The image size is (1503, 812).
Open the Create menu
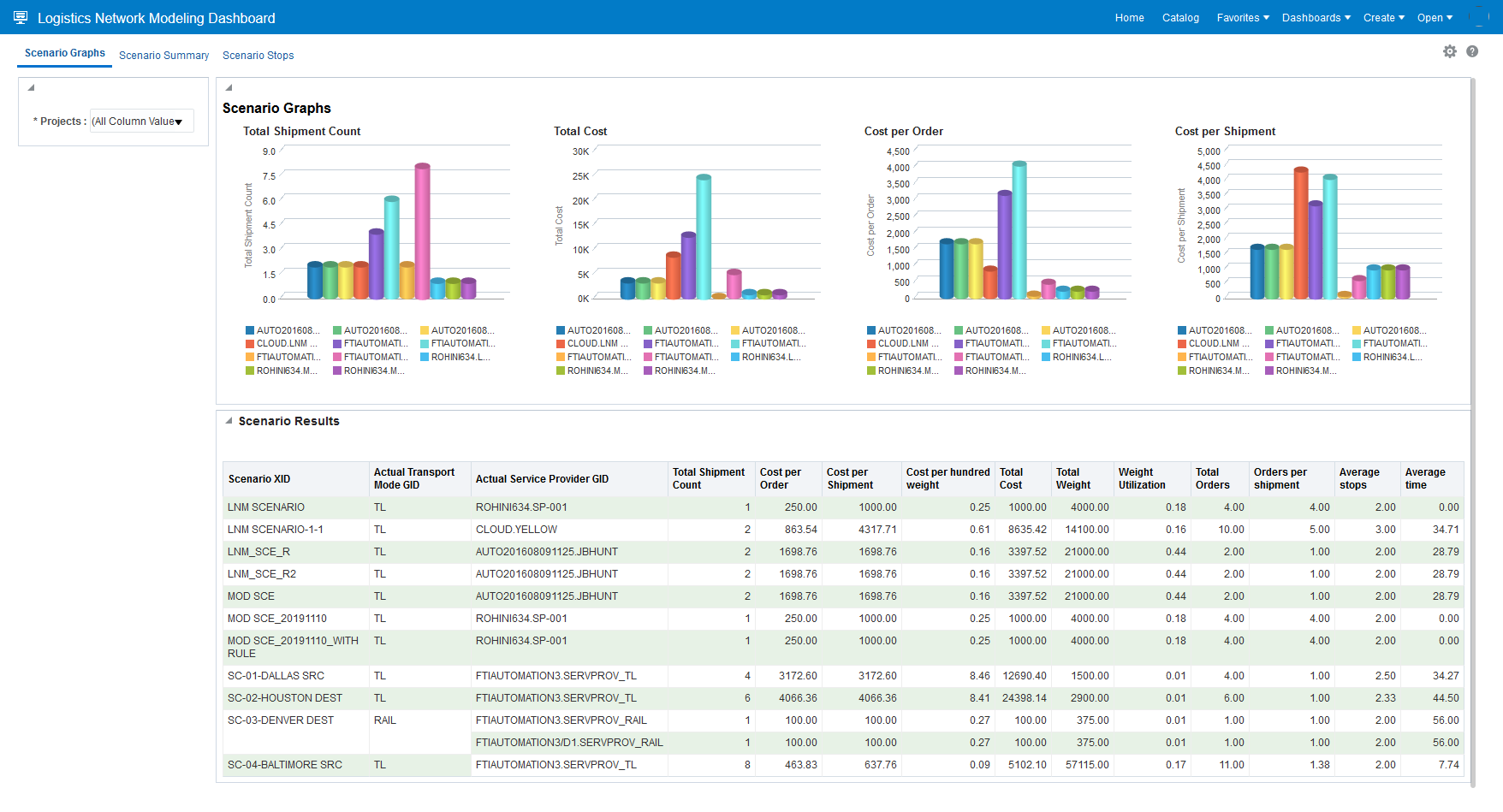(x=1383, y=18)
